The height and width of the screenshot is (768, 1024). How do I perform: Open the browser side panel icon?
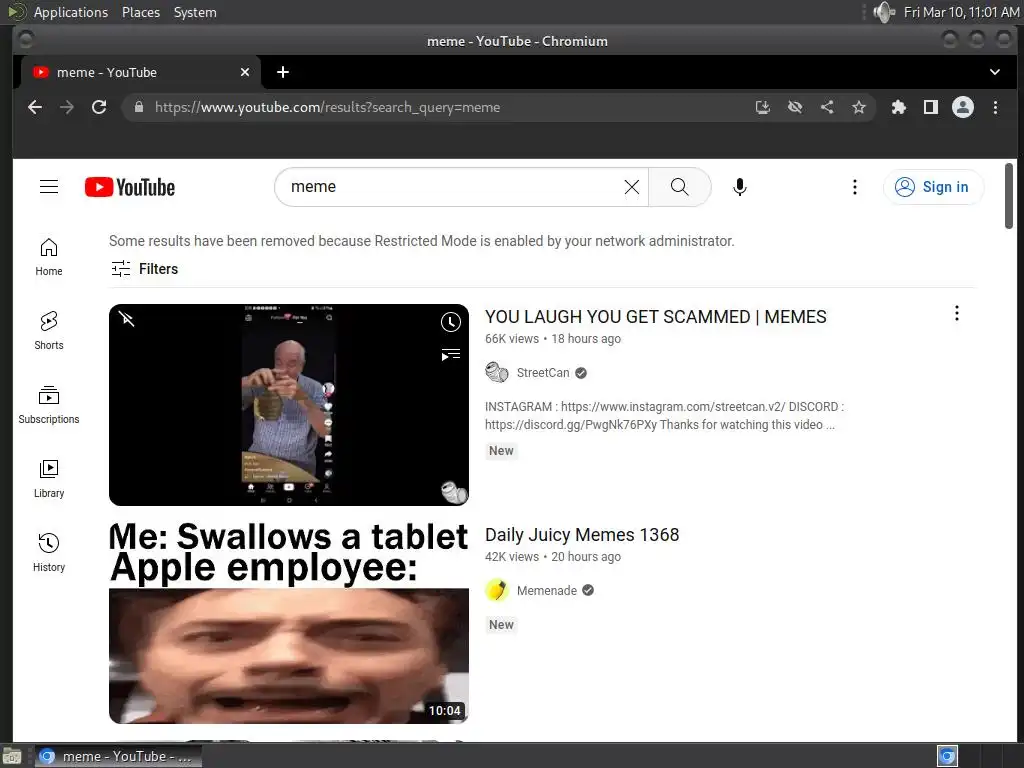pos(931,107)
